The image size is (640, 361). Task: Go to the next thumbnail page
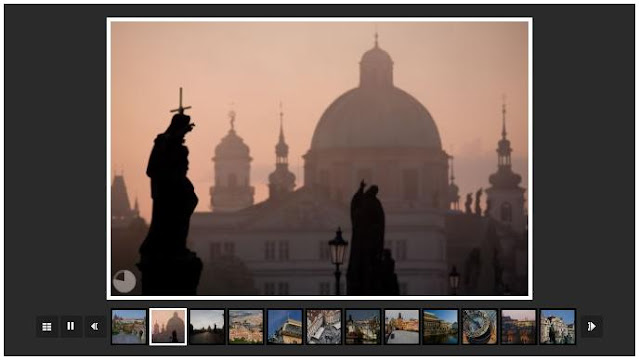(x=591, y=327)
